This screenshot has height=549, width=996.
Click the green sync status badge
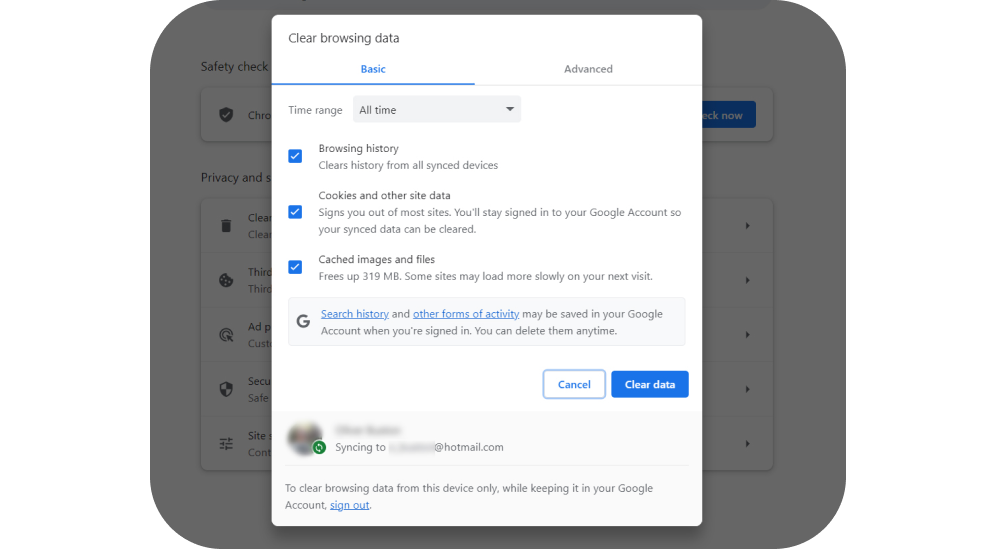point(319,447)
